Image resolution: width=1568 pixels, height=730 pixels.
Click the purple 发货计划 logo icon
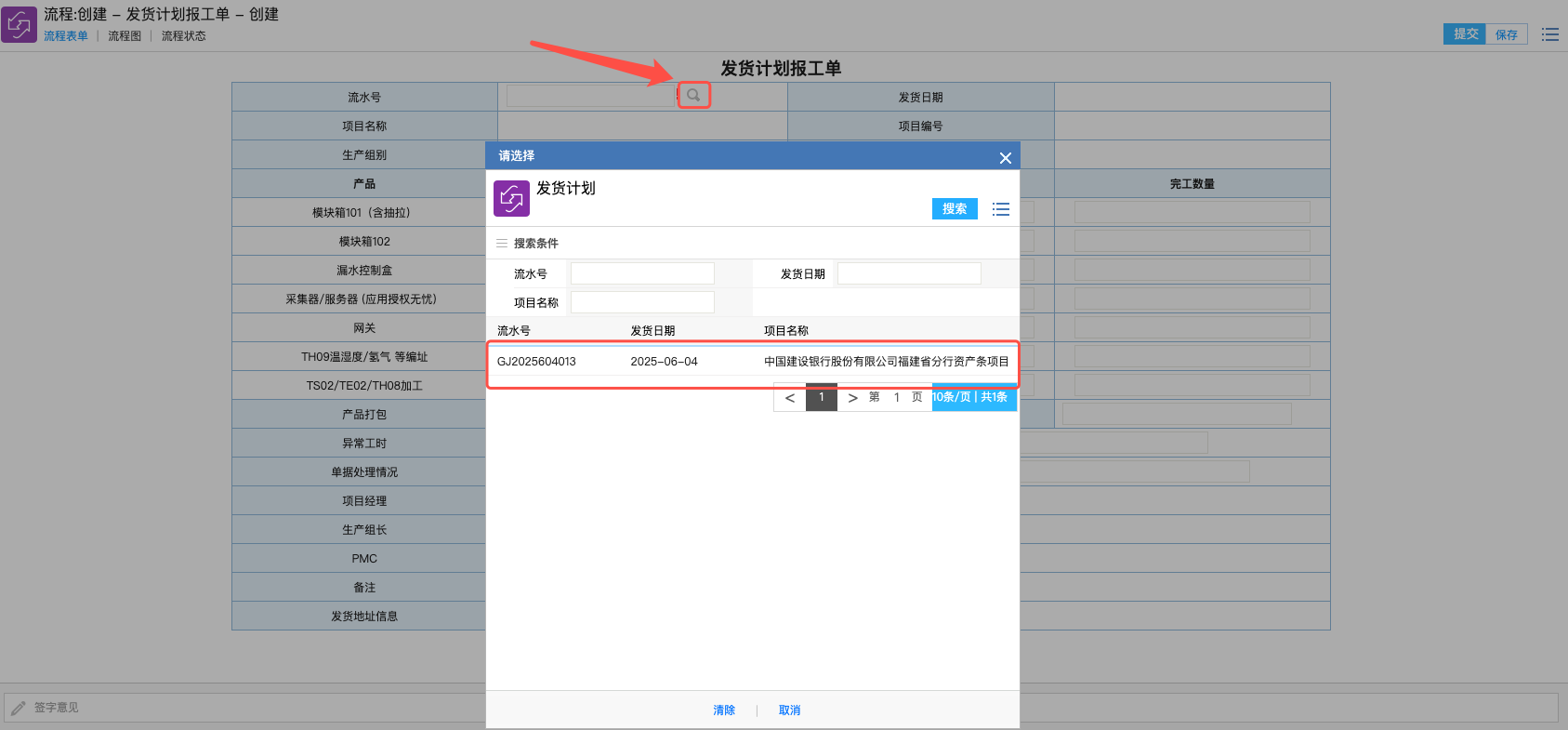click(x=511, y=198)
